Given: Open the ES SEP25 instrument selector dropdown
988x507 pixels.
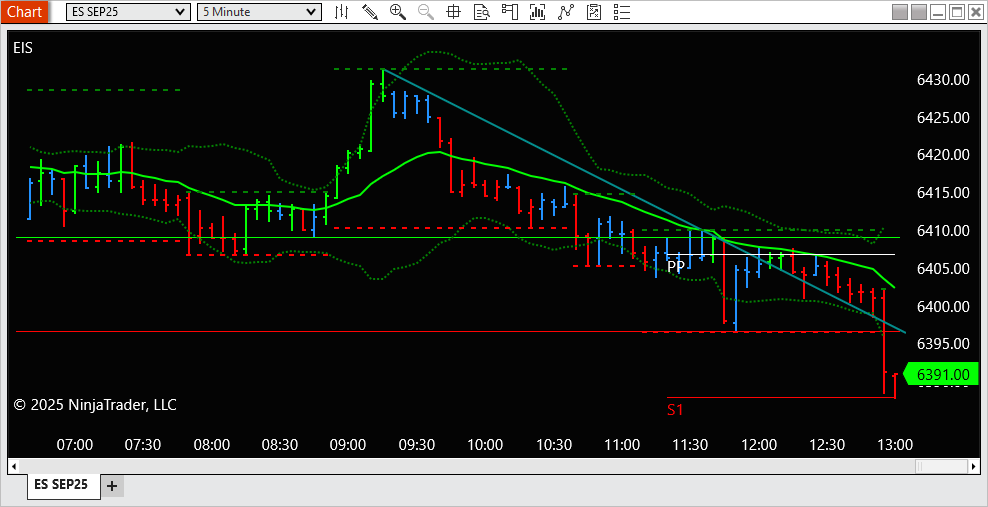Looking at the screenshot, I should pyautogui.click(x=128, y=11).
